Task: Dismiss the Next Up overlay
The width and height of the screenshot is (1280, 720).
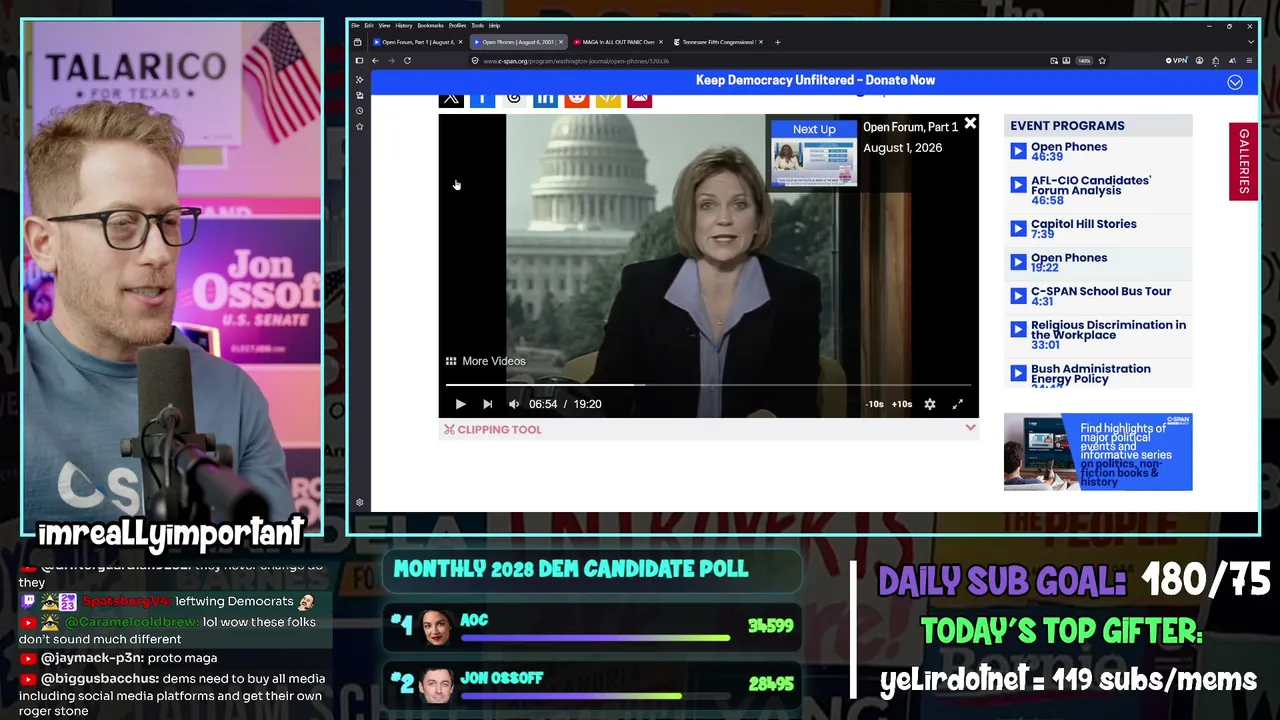Action: tap(970, 123)
